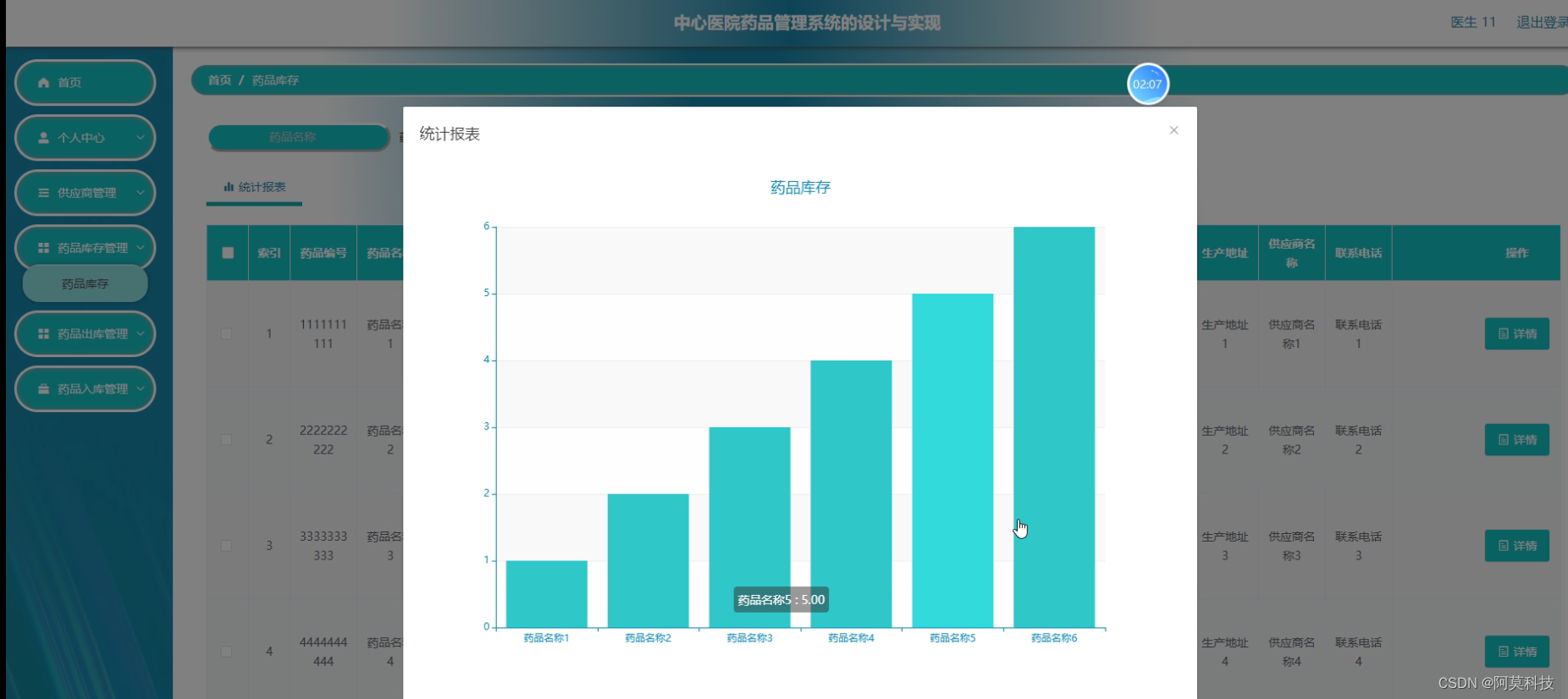Click the 药品名称5 x-axis label

click(x=952, y=638)
